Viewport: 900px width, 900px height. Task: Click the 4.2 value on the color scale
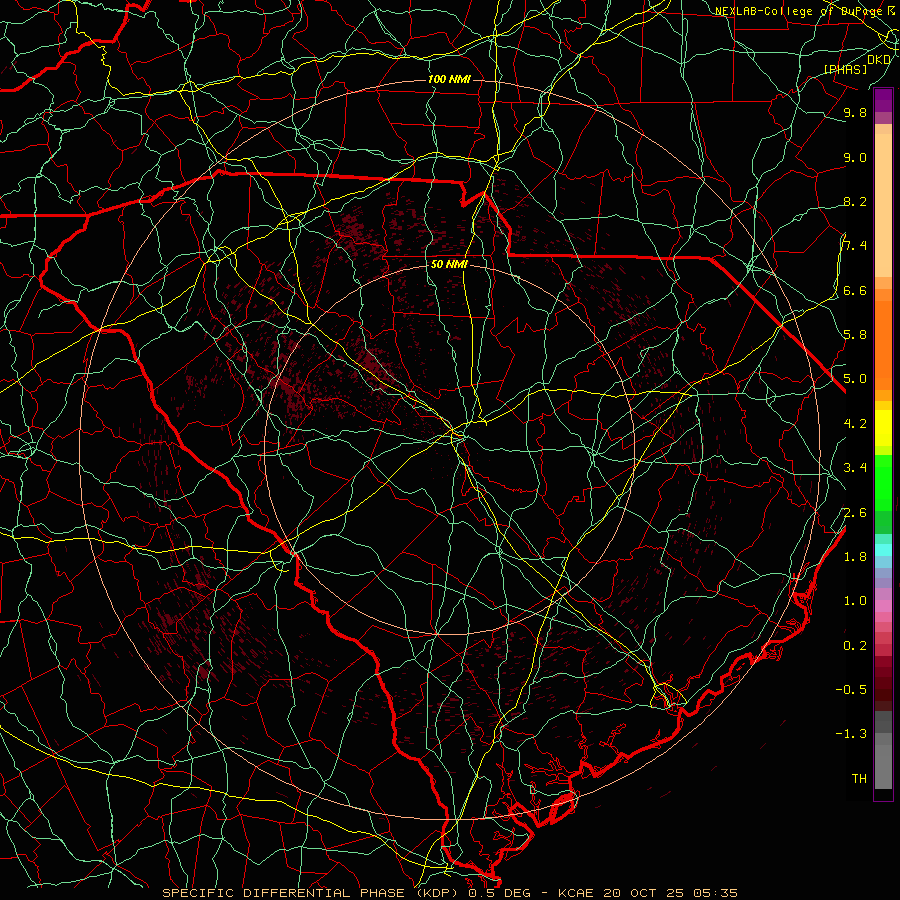tap(855, 424)
